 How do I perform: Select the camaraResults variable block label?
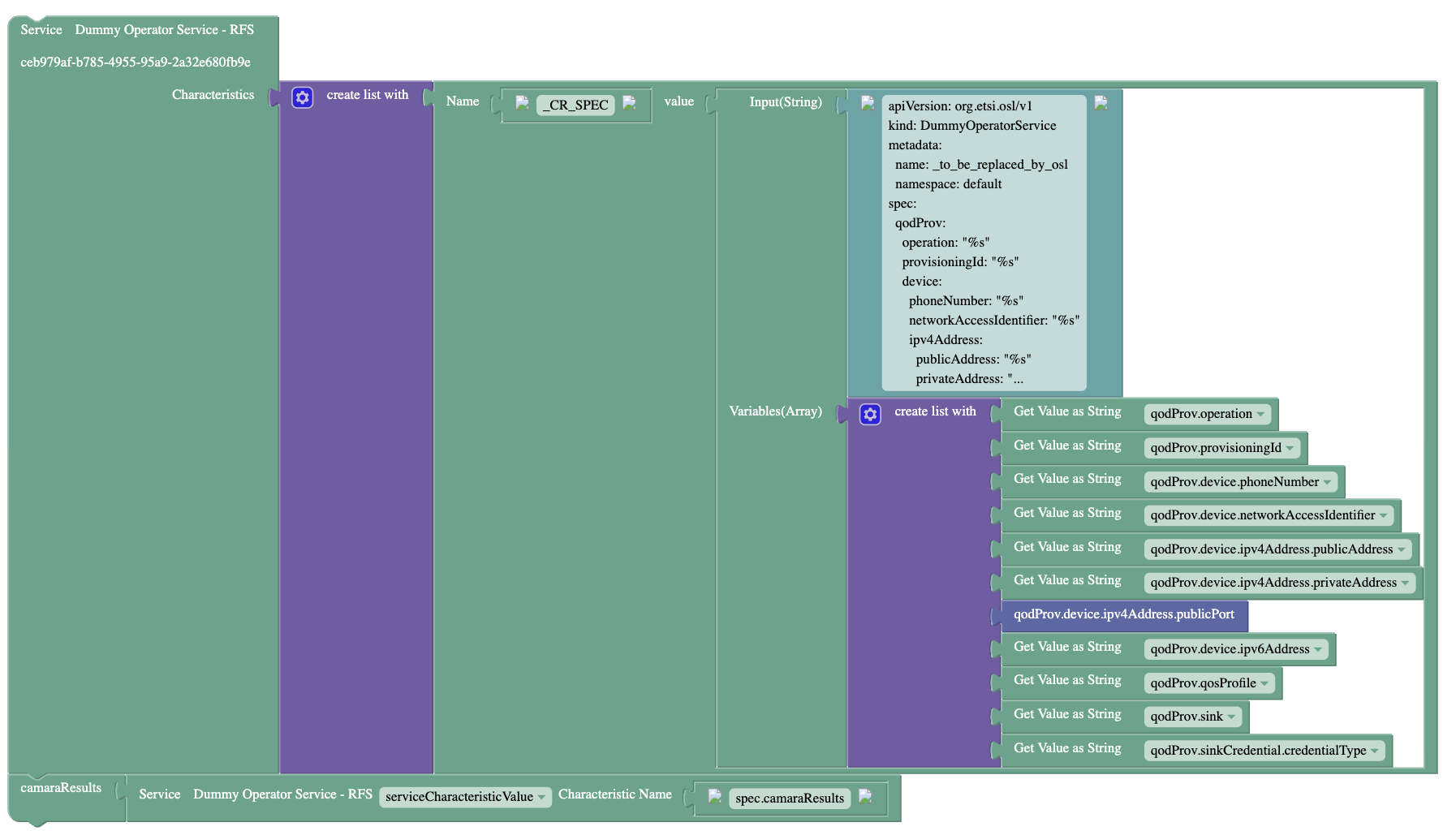[x=61, y=788]
